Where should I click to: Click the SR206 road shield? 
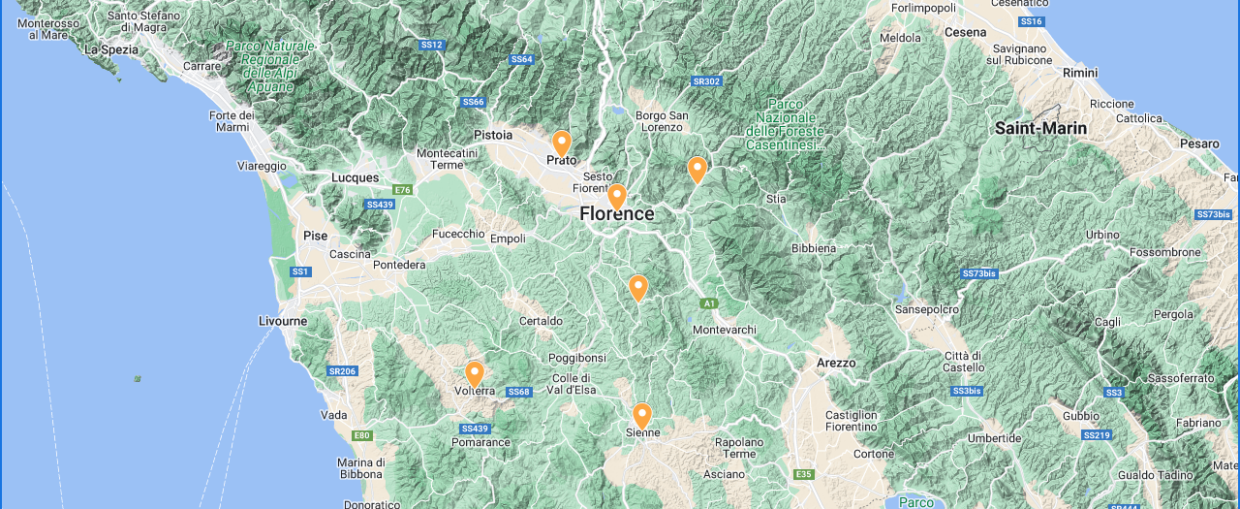(x=342, y=370)
